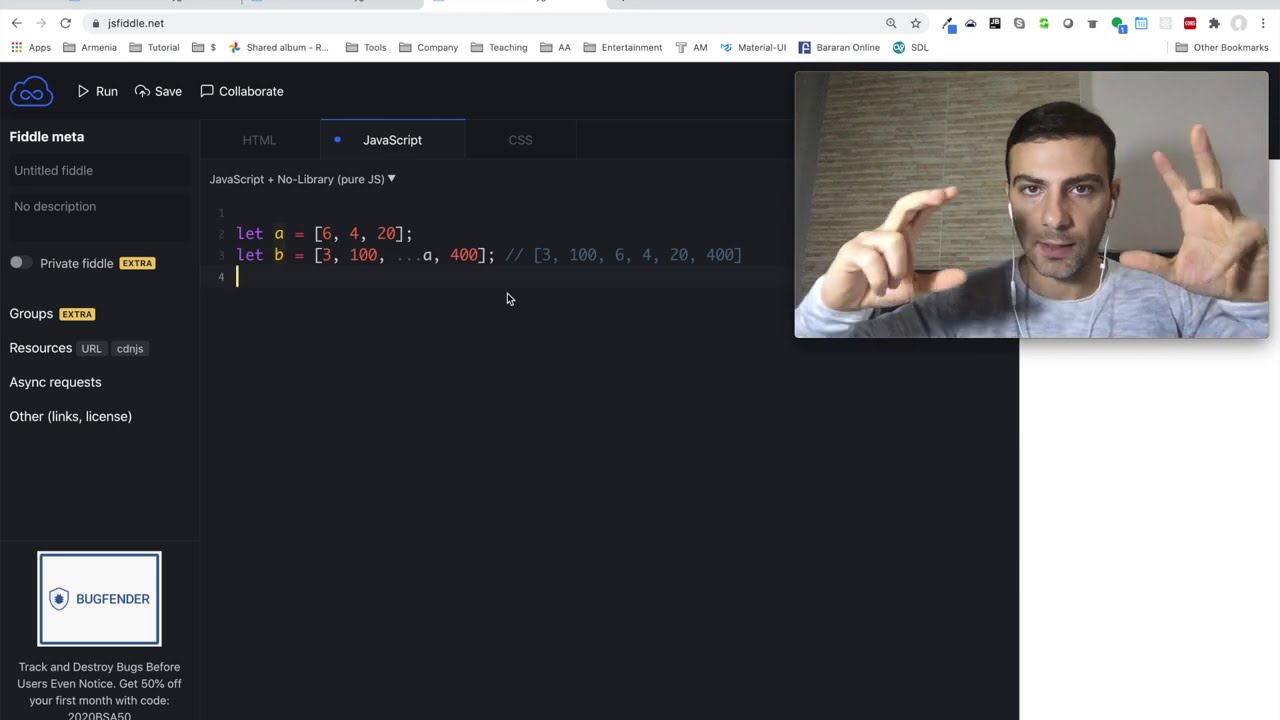Open the AA bookmarks folder

click(555, 47)
